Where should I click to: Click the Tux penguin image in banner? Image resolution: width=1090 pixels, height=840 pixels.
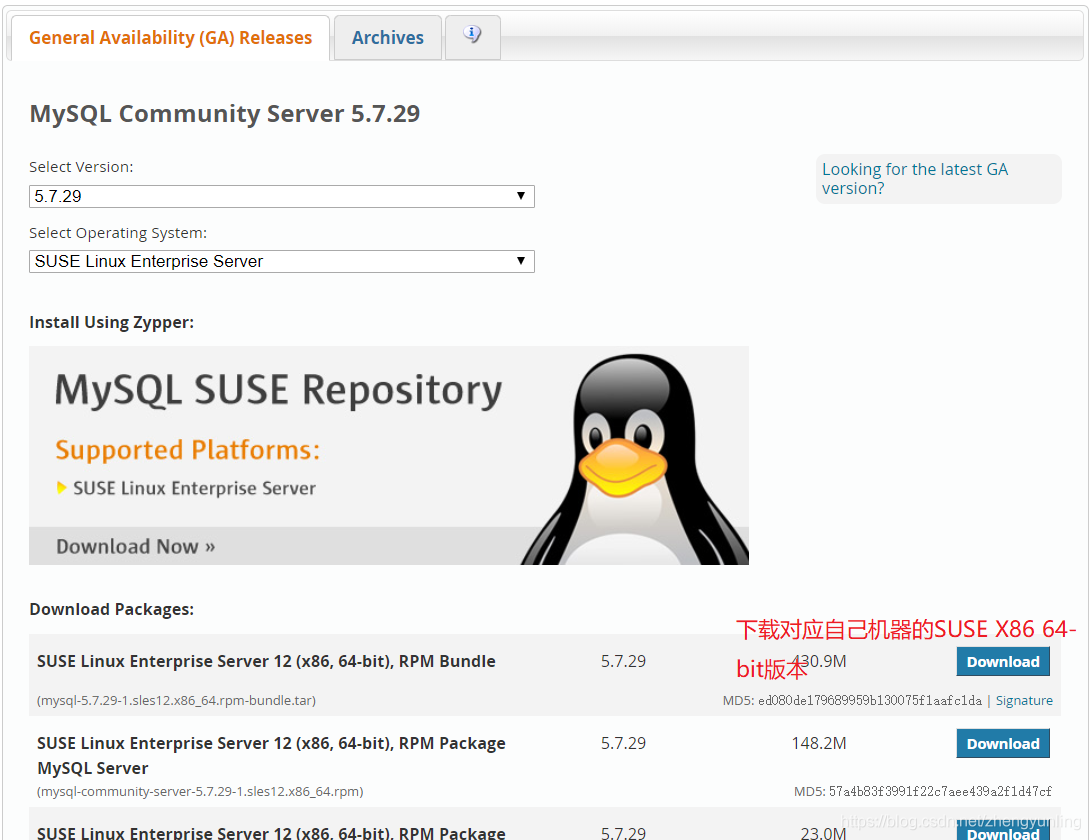634,459
